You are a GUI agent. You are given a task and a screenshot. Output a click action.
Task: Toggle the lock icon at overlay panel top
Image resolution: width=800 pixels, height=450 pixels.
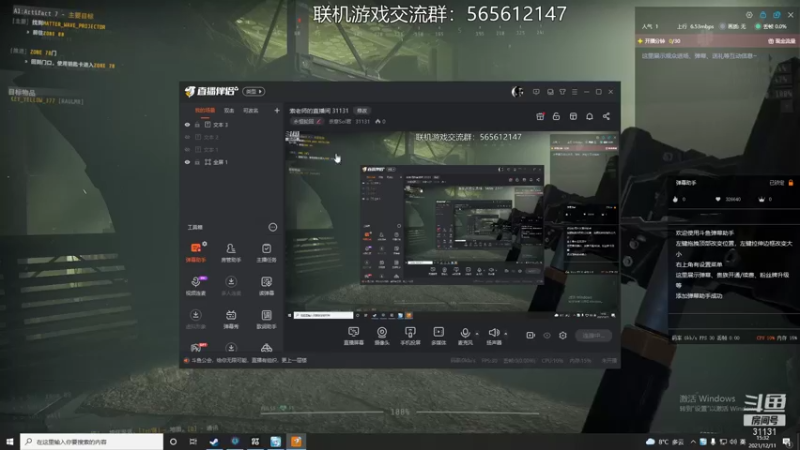[763, 15]
